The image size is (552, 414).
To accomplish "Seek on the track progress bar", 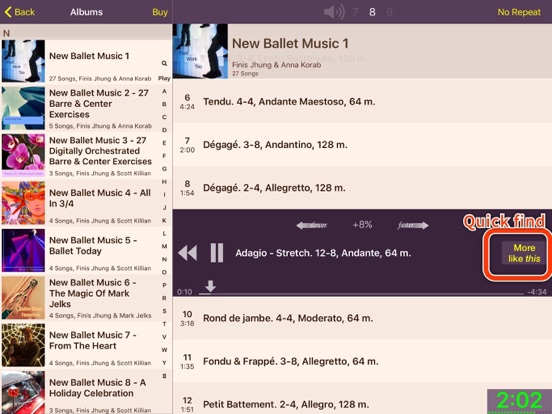I will (361, 293).
